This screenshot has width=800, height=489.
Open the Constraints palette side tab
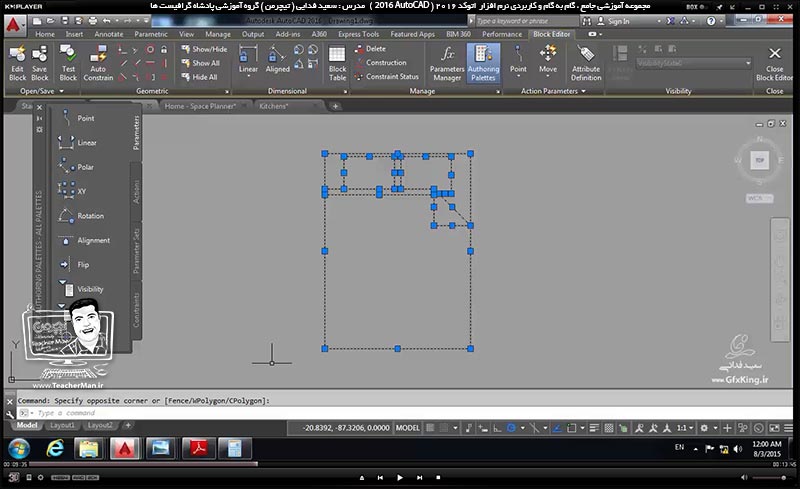(136, 310)
